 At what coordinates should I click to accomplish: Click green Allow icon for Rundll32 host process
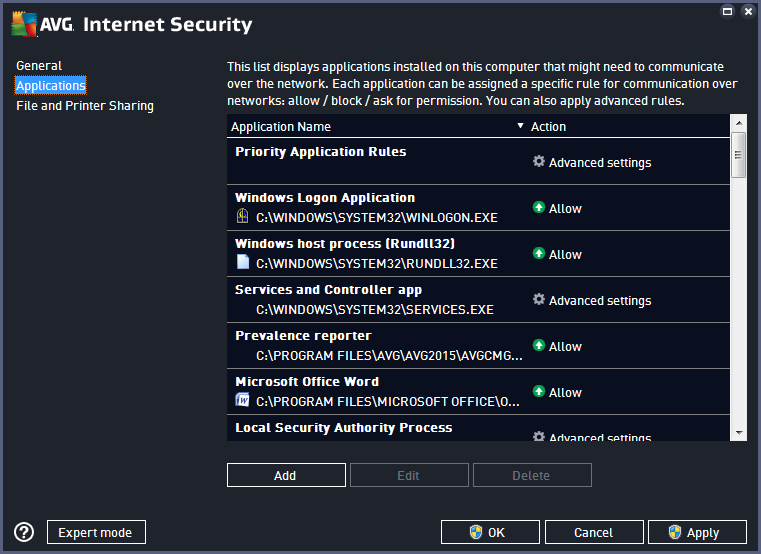coord(539,253)
